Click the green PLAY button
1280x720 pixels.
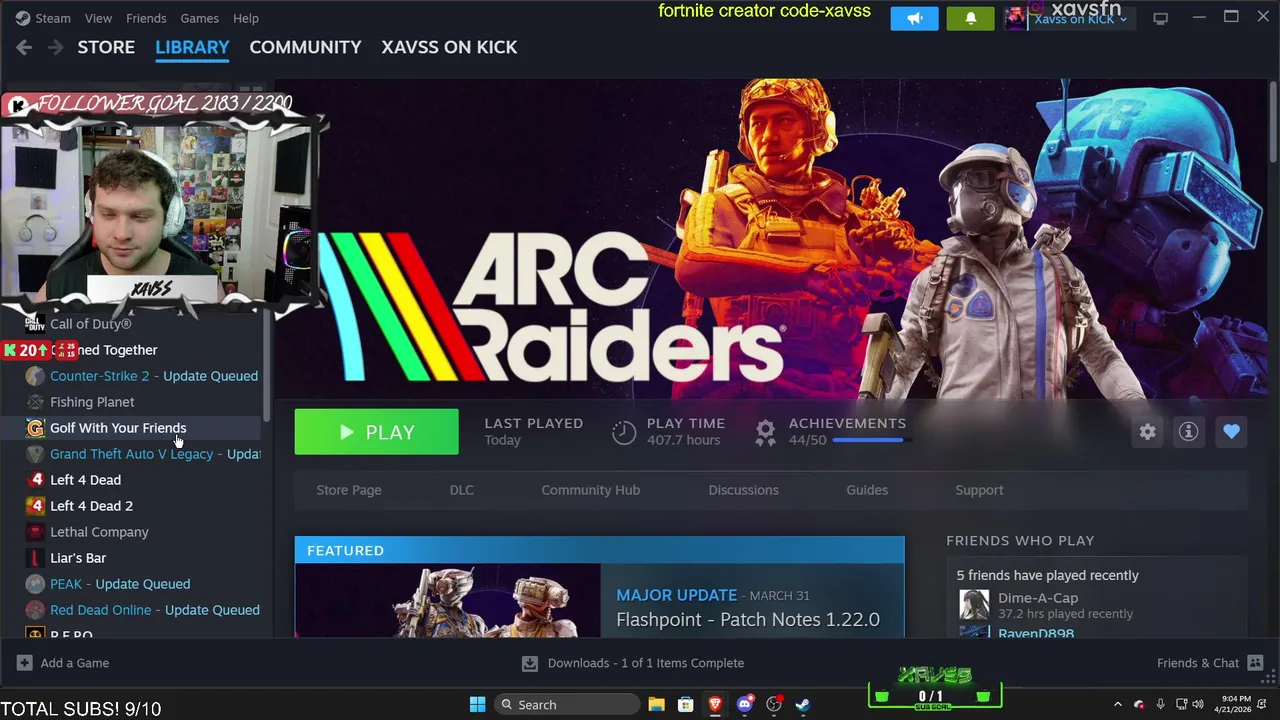[376, 432]
